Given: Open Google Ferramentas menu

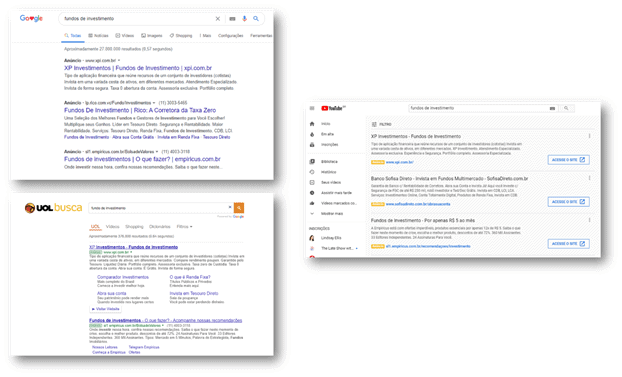Looking at the screenshot, I should tap(261, 36).
